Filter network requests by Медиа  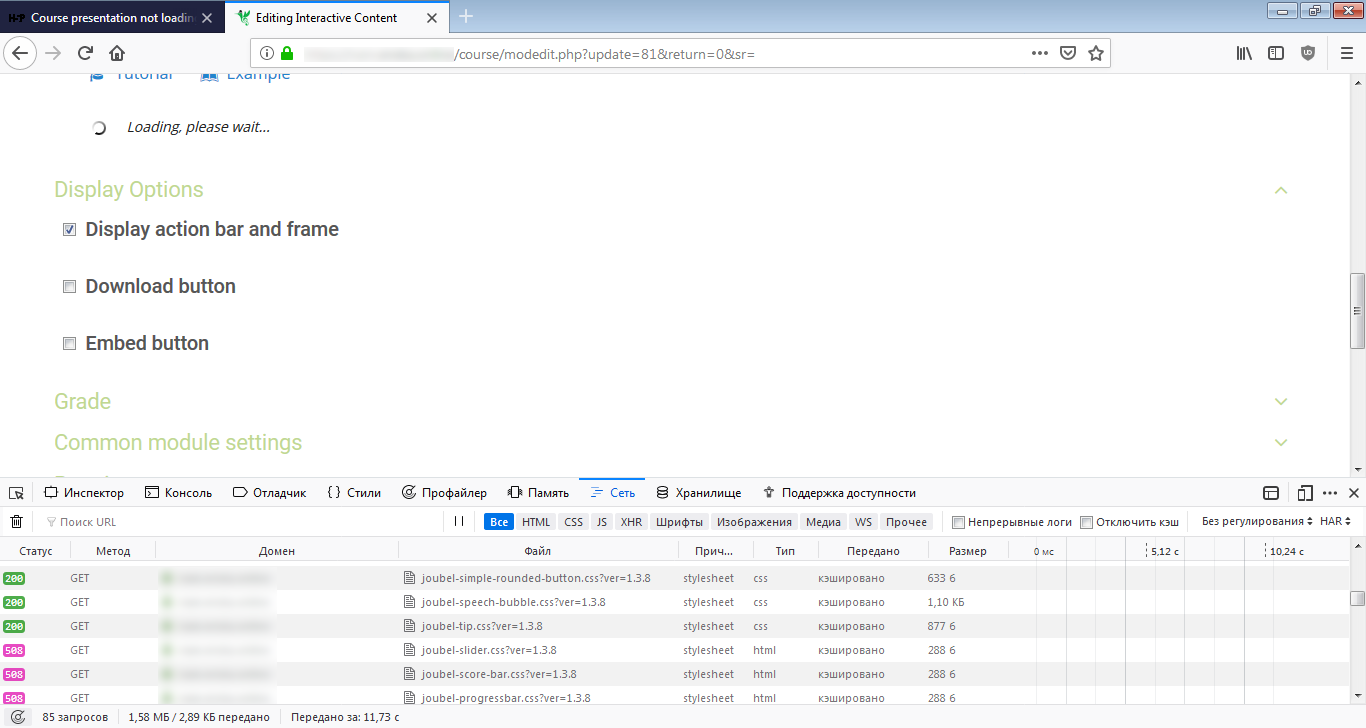click(823, 522)
